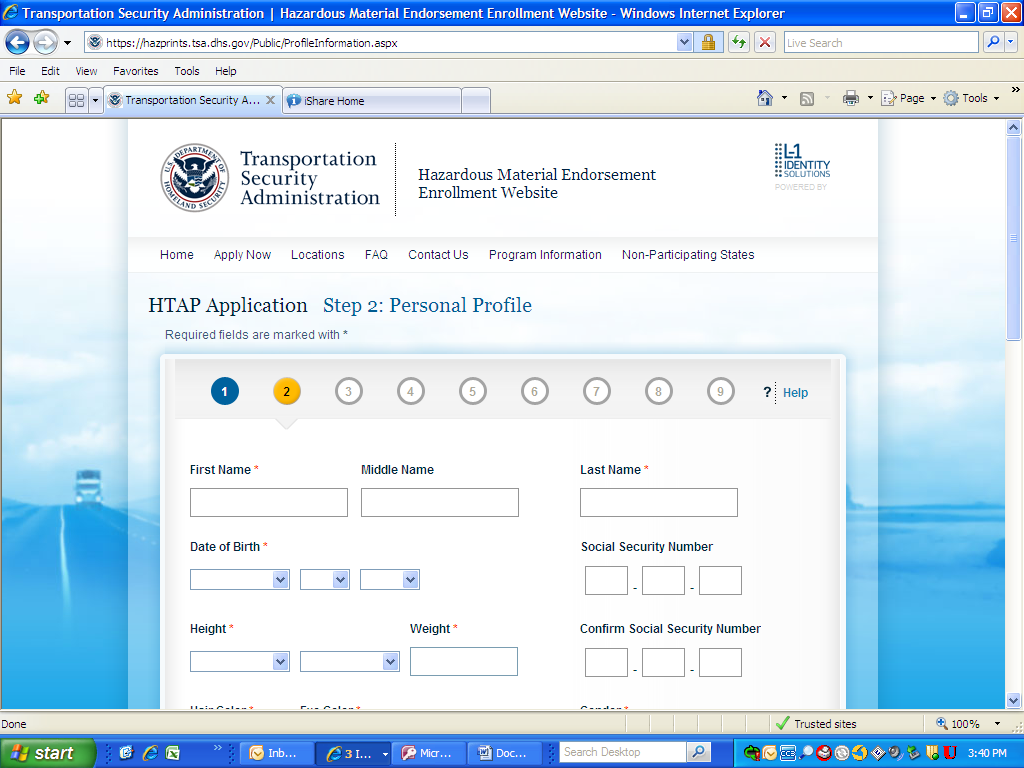The width and height of the screenshot is (1024, 768).
Task: Open Non-Participating States link
Action: point(688,255)
